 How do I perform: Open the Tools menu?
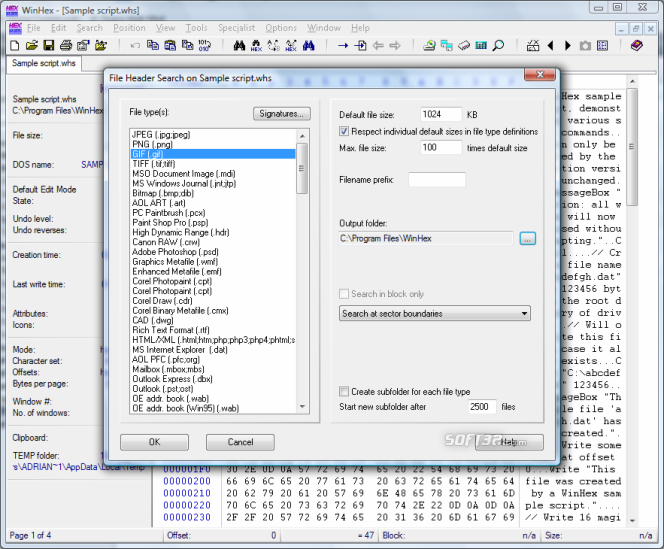click(x=196, y=28)
